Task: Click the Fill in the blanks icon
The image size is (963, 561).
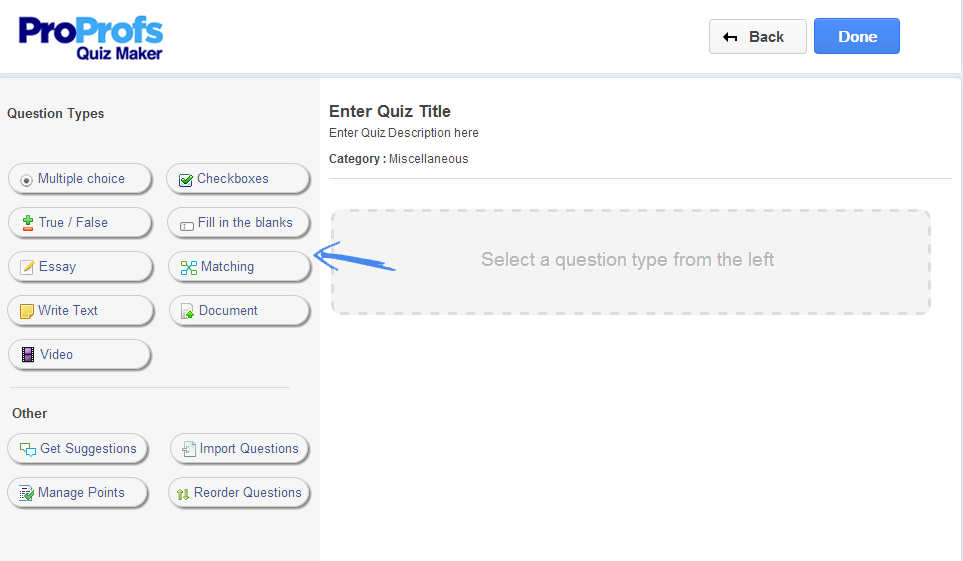Action: [x=186, y=224]
